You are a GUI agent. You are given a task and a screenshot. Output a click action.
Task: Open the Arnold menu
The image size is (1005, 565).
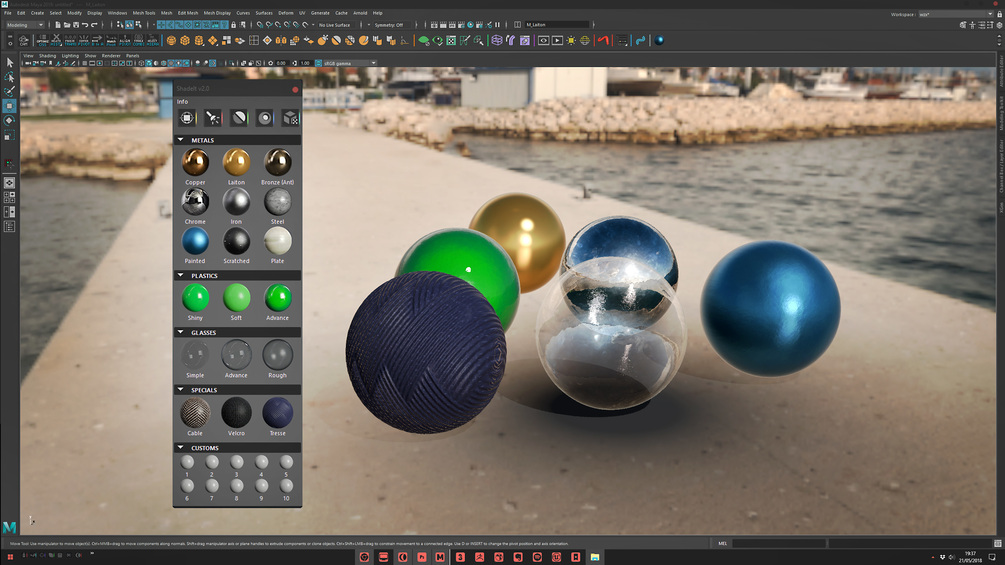tap(360, 13)
